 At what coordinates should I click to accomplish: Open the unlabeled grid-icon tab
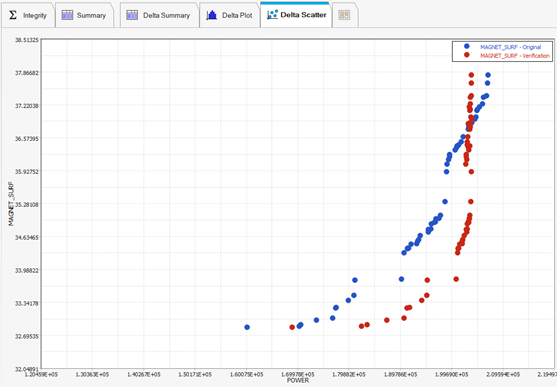(x=345, y=15)
